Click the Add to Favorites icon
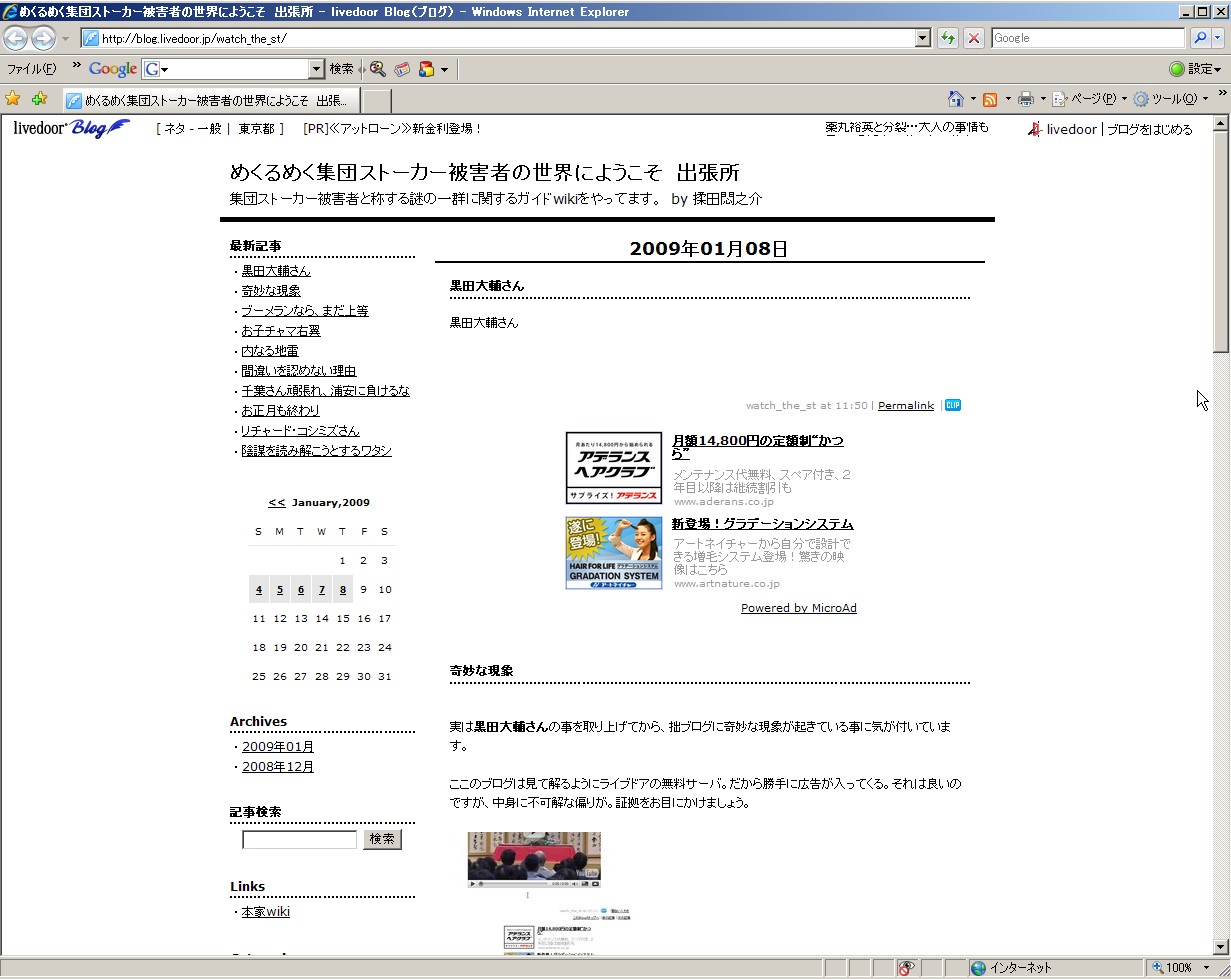This screenshot has width=1231, height=979. pyautogui.click(x=39, y=98)
